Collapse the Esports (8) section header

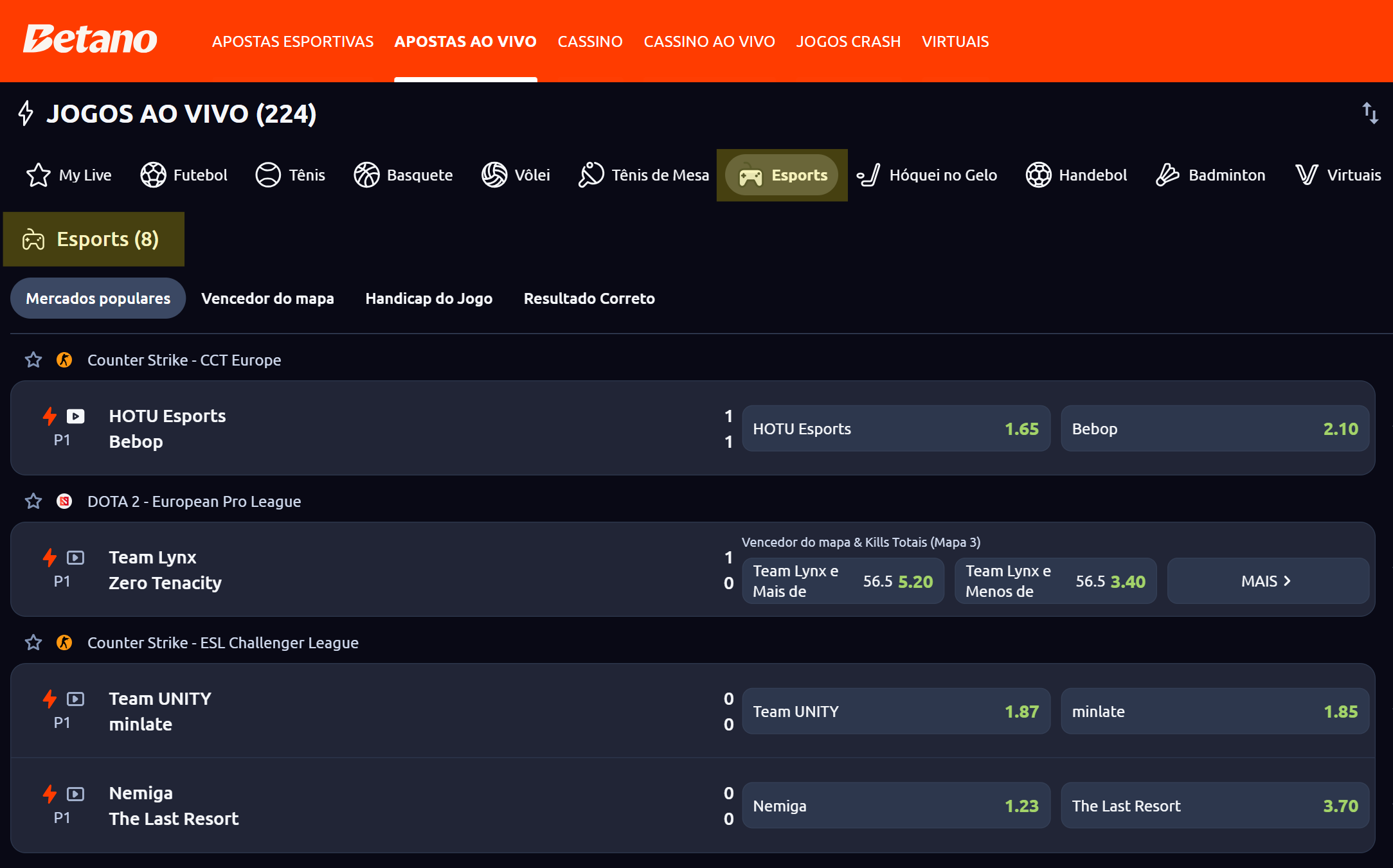click(94, 239)
